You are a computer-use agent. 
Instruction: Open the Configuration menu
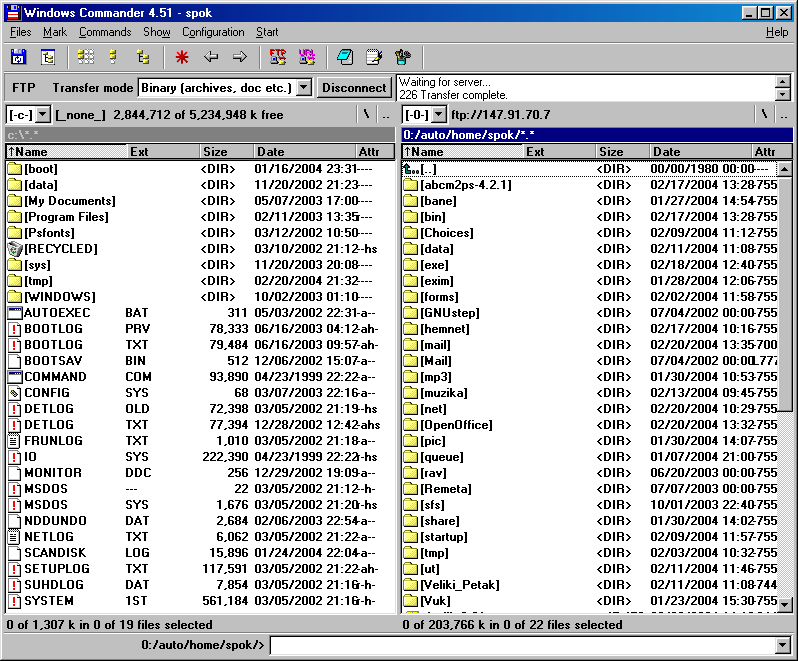coord(213,32)
